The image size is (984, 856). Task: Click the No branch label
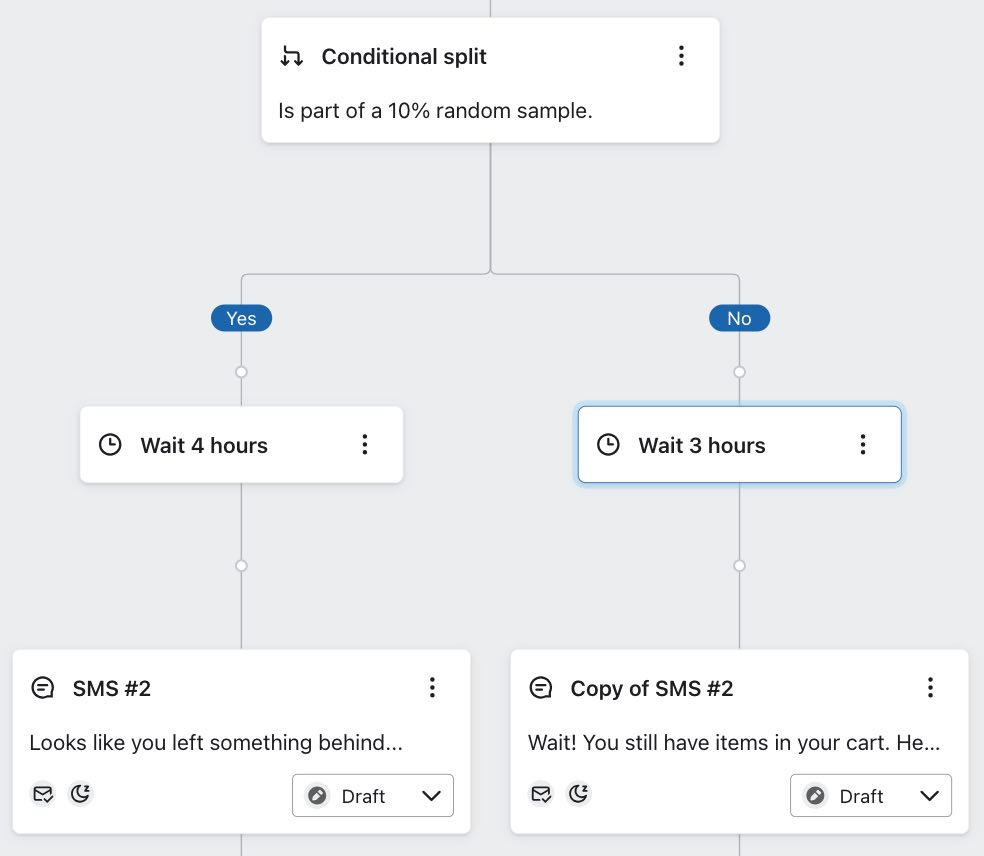[739, 318]
